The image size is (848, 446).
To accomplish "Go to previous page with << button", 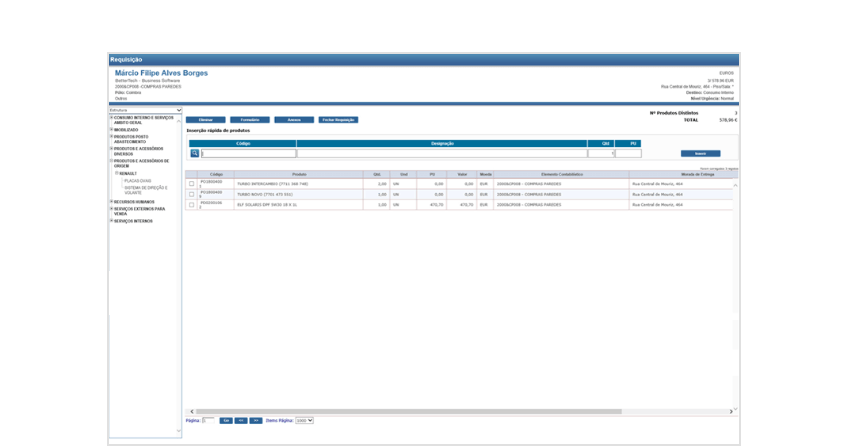I will (x=241, y=421).
